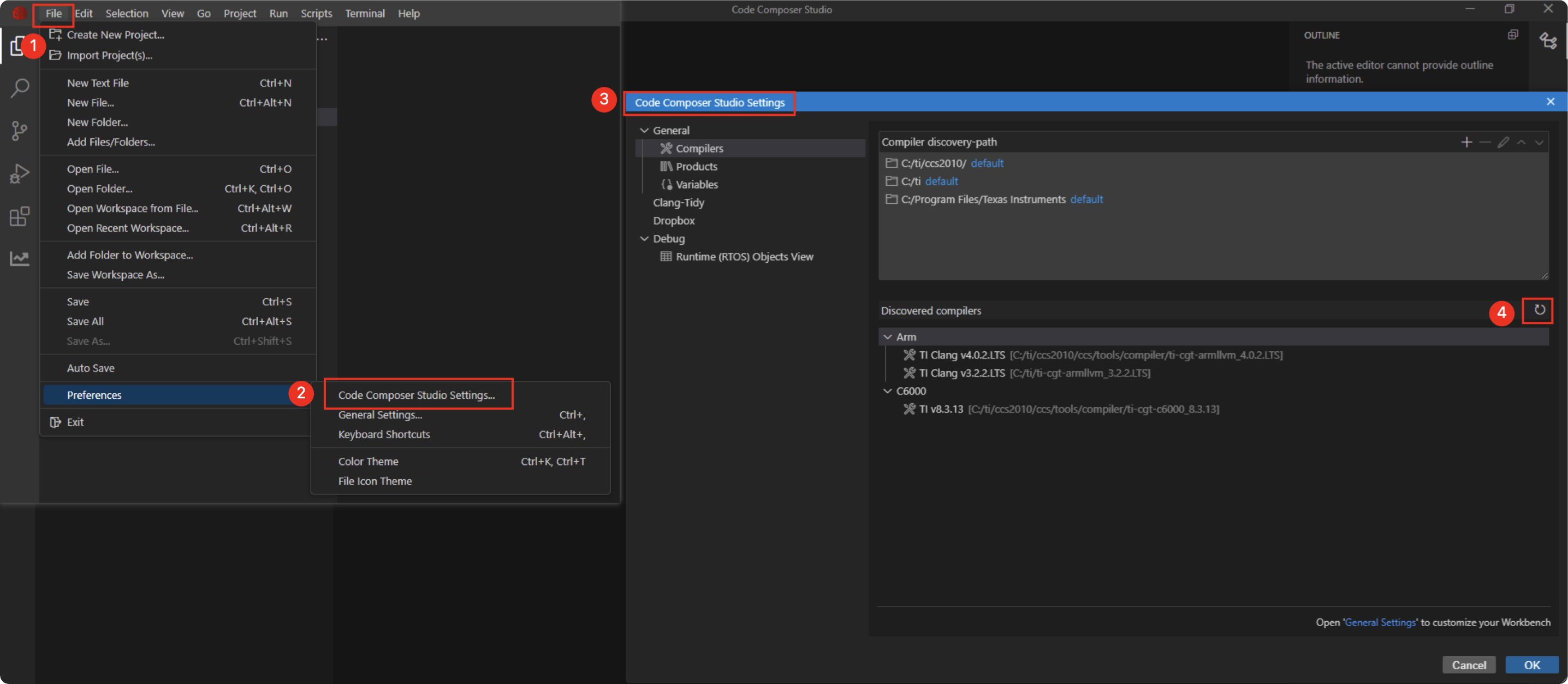Image resolution: width=1568 pixels, height=684 pixels.
Task: Select the Variables settings page
Action: (750, 185)
